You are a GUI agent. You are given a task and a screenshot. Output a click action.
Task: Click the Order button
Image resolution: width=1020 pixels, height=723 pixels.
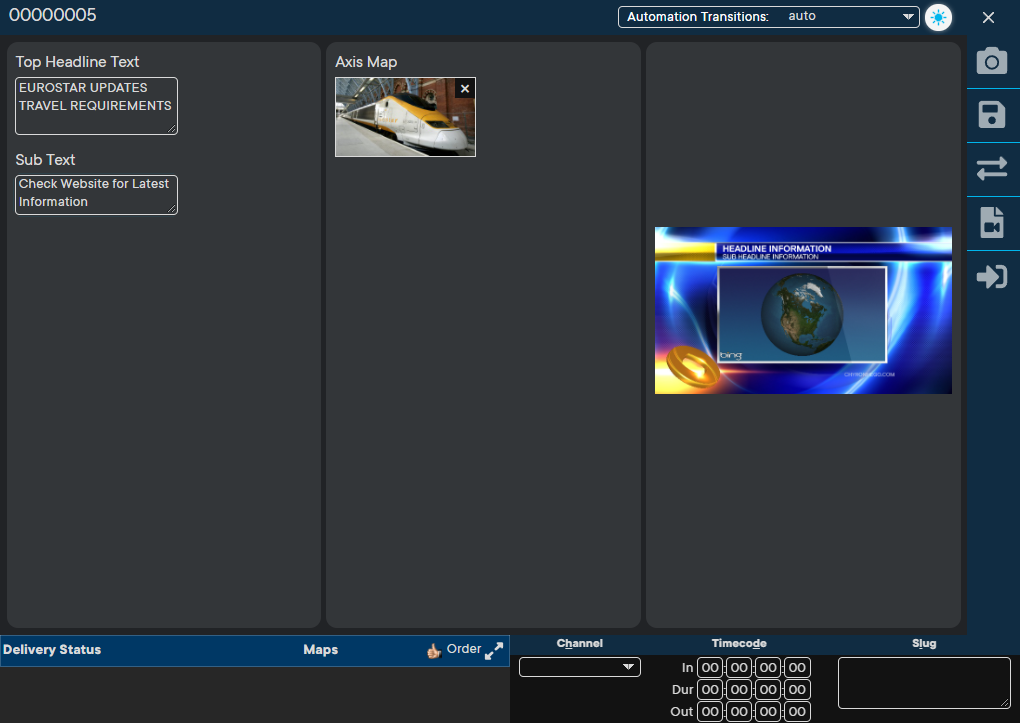coord(464,649)
